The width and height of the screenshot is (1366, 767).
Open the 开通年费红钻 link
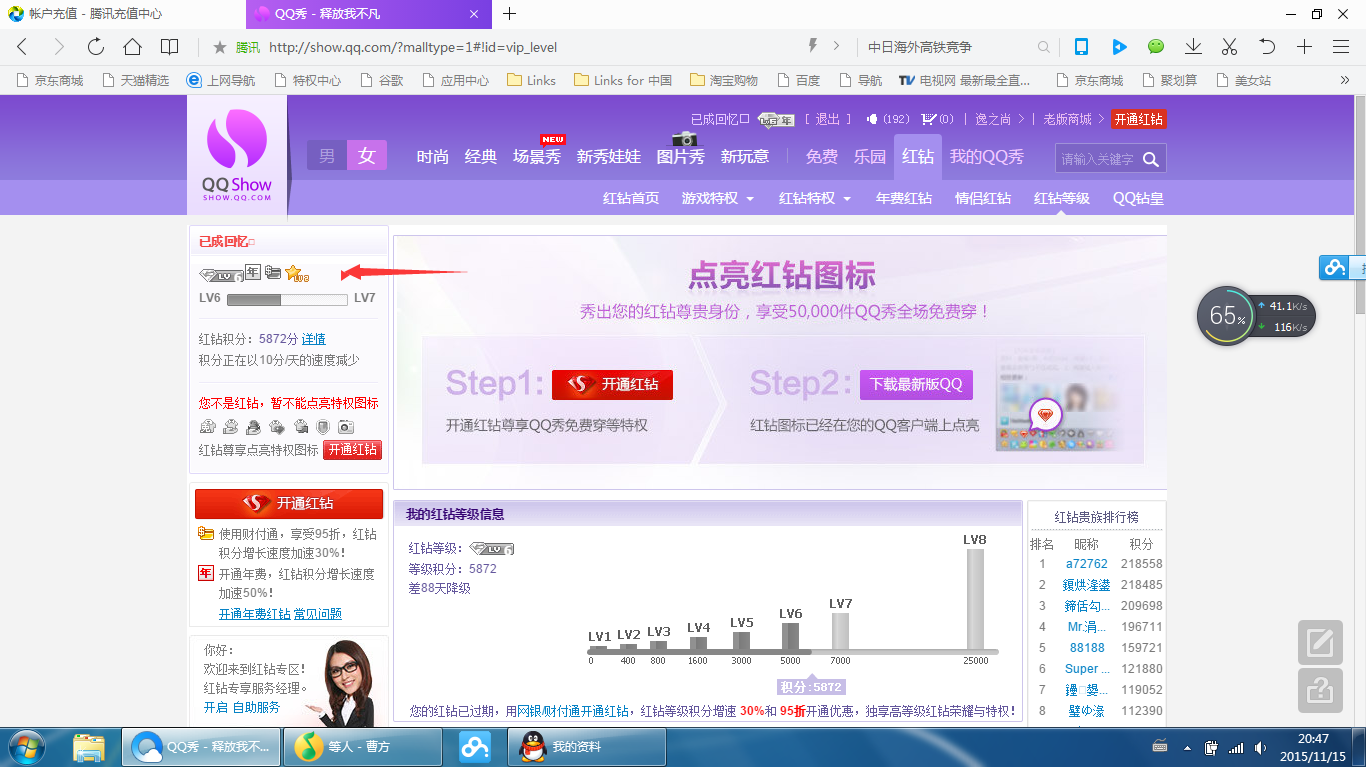(255, 614)
